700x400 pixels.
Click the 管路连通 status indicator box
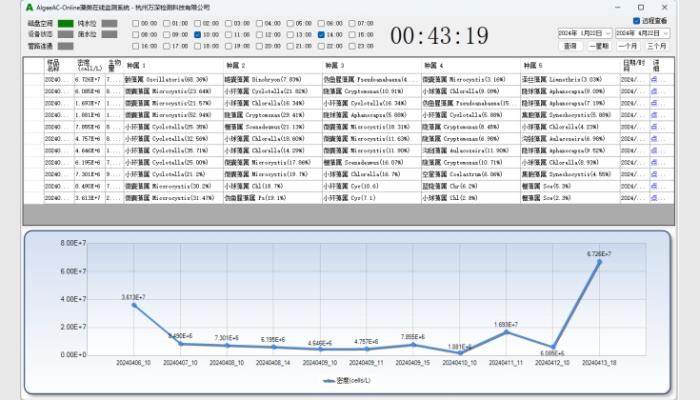click(65, 45)
